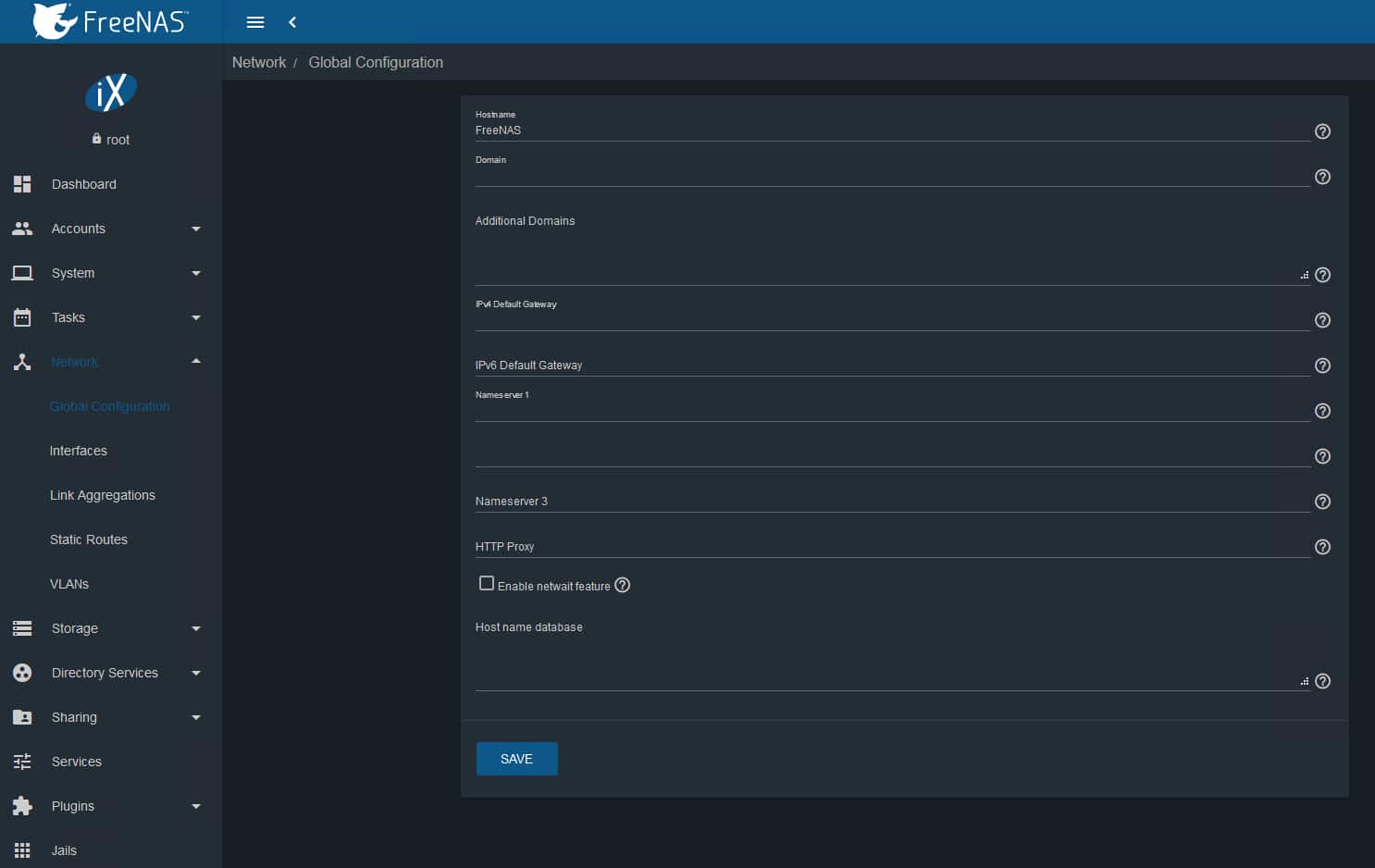
Task: Focus the Nameserver 3 field
Action: tap(892, 502)
